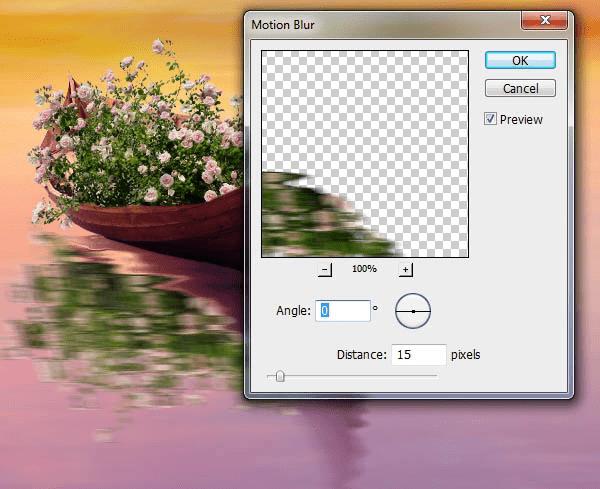
Task: Click the 100% zoom level text
Action: [x=364, y=269]
